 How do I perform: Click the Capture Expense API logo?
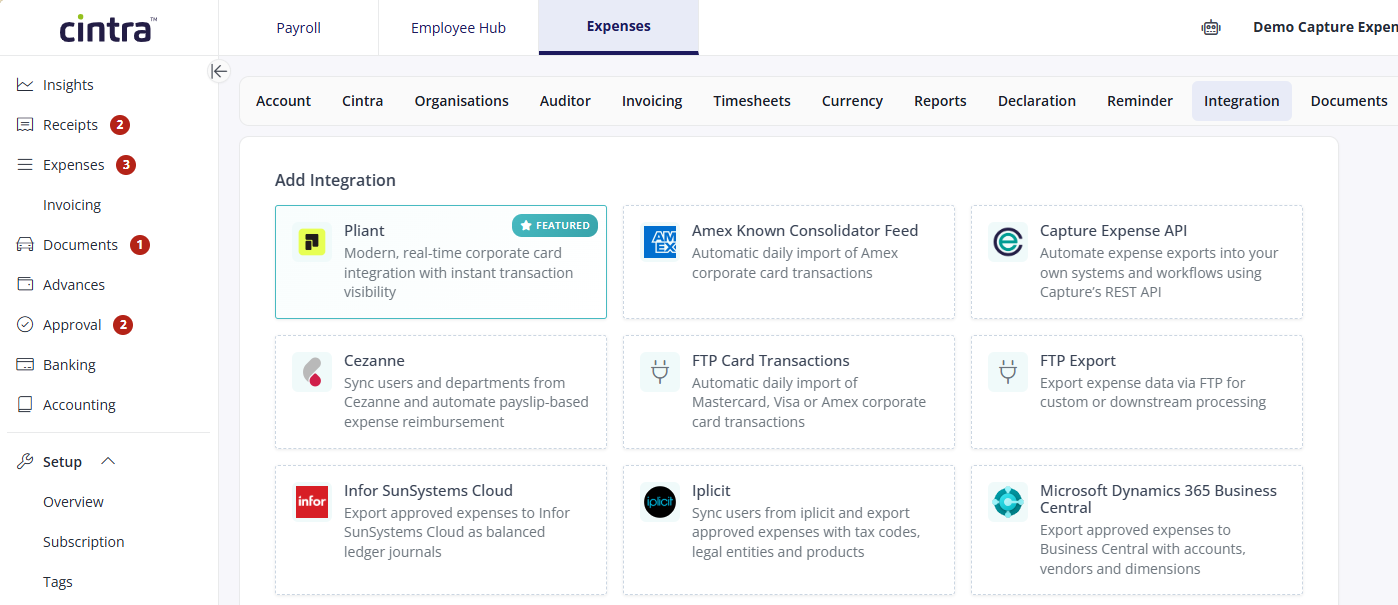click(x=1008, y=242)
